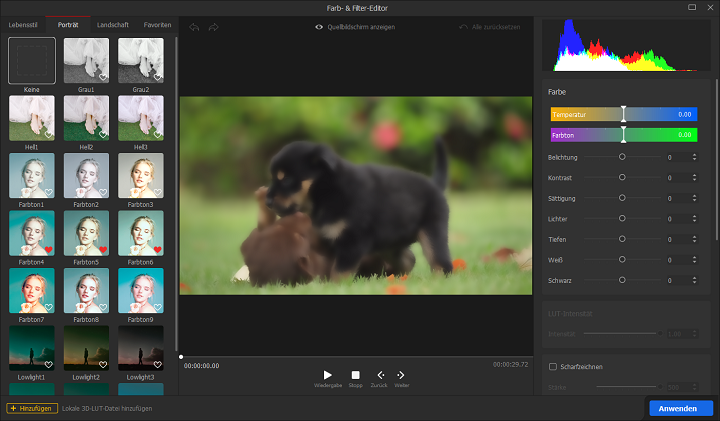Viewport: 720px width, 421px height.
Task: Click the Kontrast value stepper arrows
Action: click(x=694, y=177)
